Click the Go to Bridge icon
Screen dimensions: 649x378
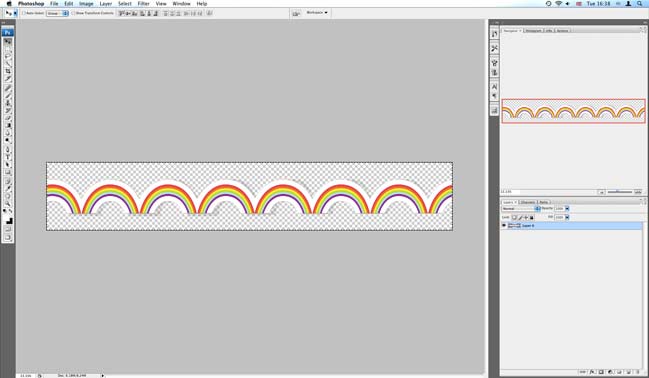tap(296, 13)
